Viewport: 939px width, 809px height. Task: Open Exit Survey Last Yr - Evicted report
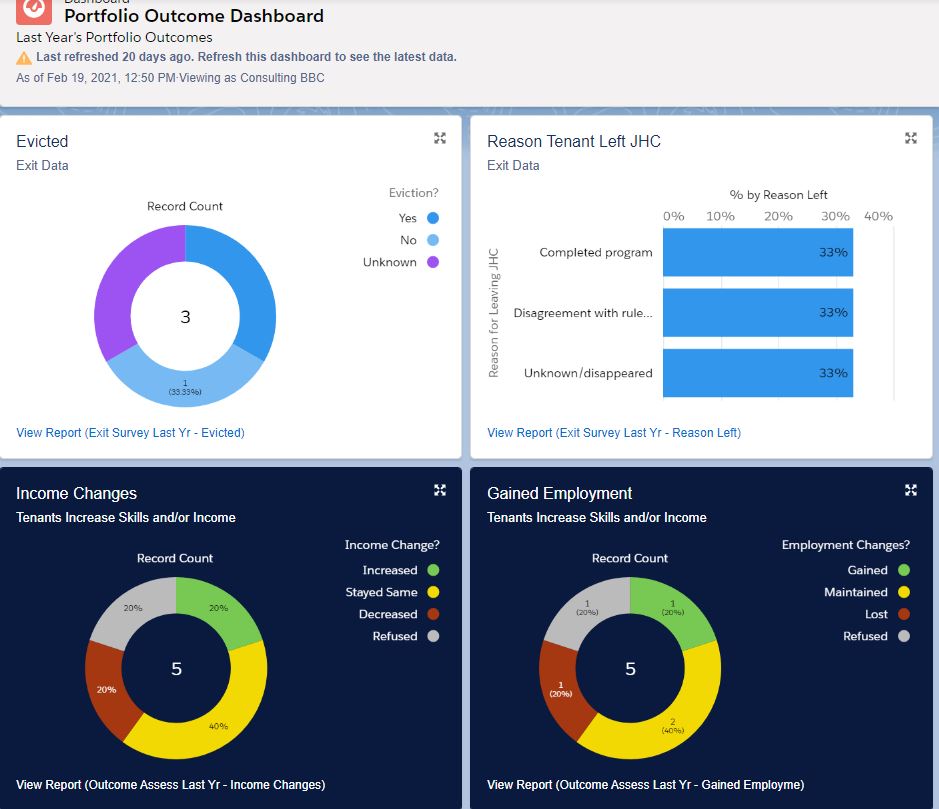coord(130,432)
